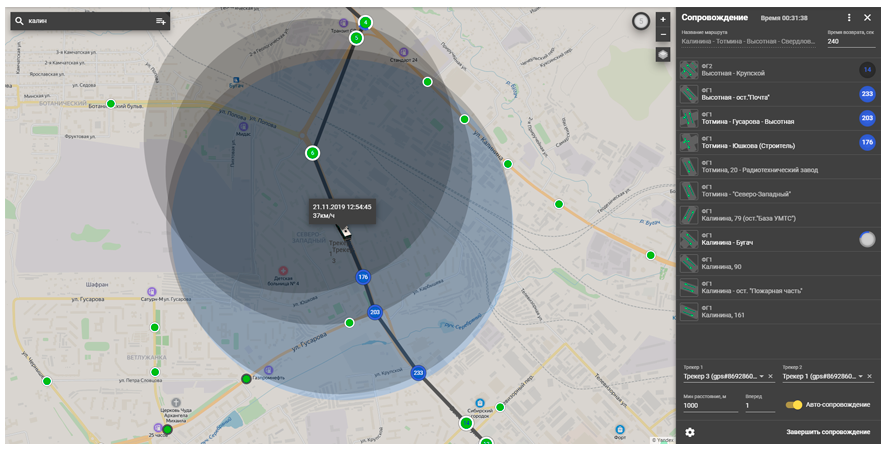The image size is (885, 450).
Task: Click the toggle circle on Калинина - Бугач
Action: (867, 240)
